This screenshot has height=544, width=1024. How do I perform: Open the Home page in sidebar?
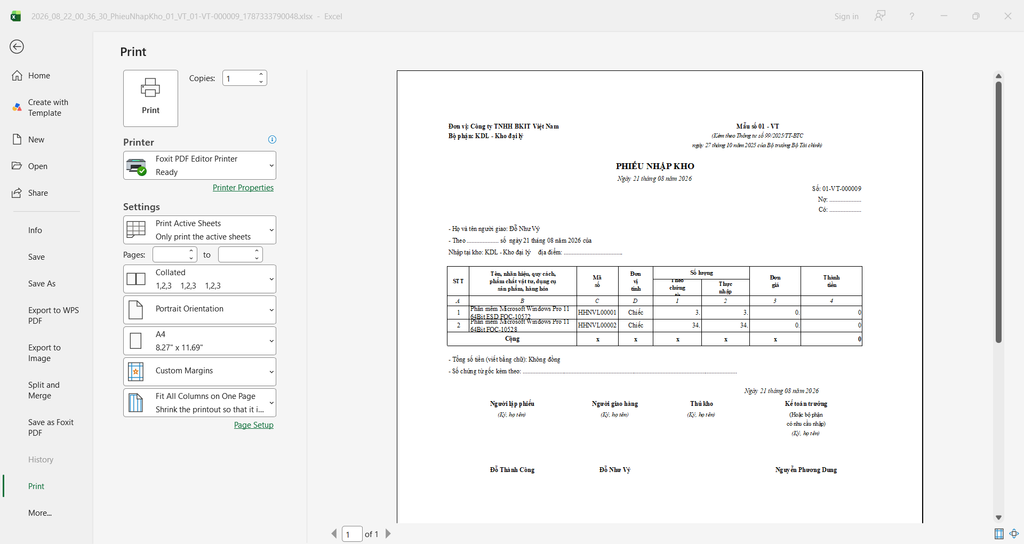click(x=39, y=76)
